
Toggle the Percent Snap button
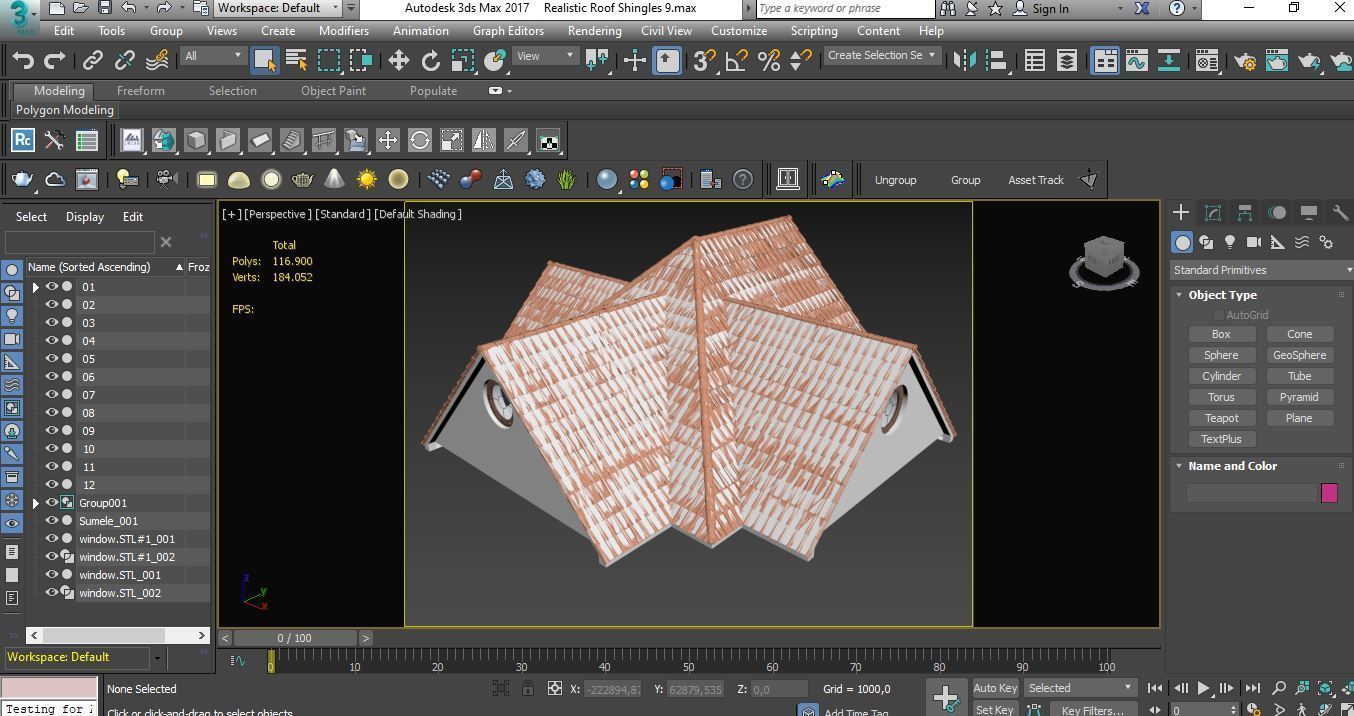[x=768, y=60]
